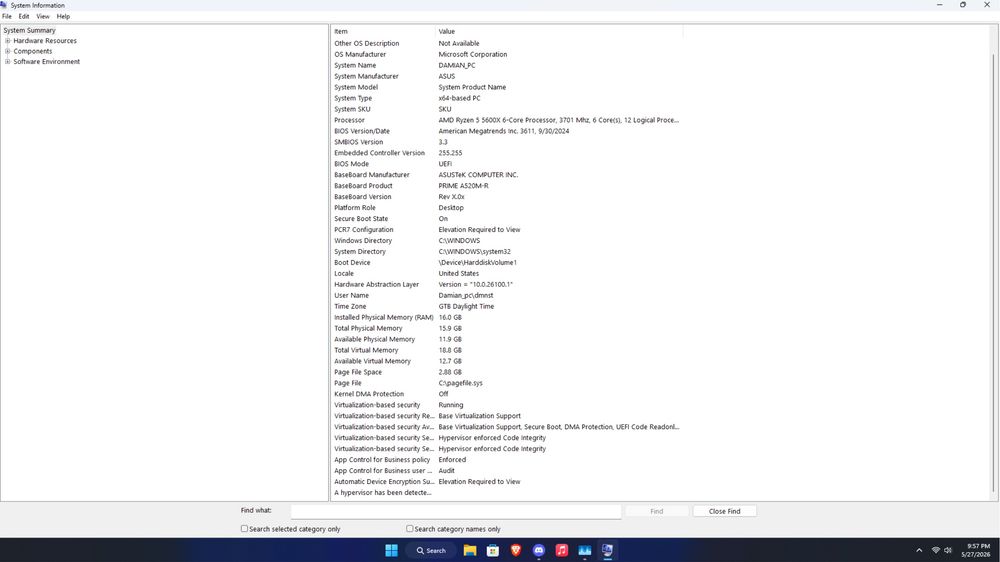Open the File menu
Image resolution: width=1000 pixels, height=562 pixels.
[x=7, y=17]
